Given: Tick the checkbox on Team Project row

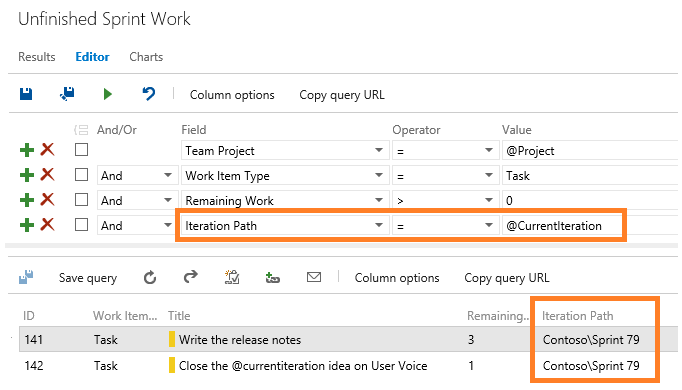Looking at the screenshot, I should [x=81, y=150].
